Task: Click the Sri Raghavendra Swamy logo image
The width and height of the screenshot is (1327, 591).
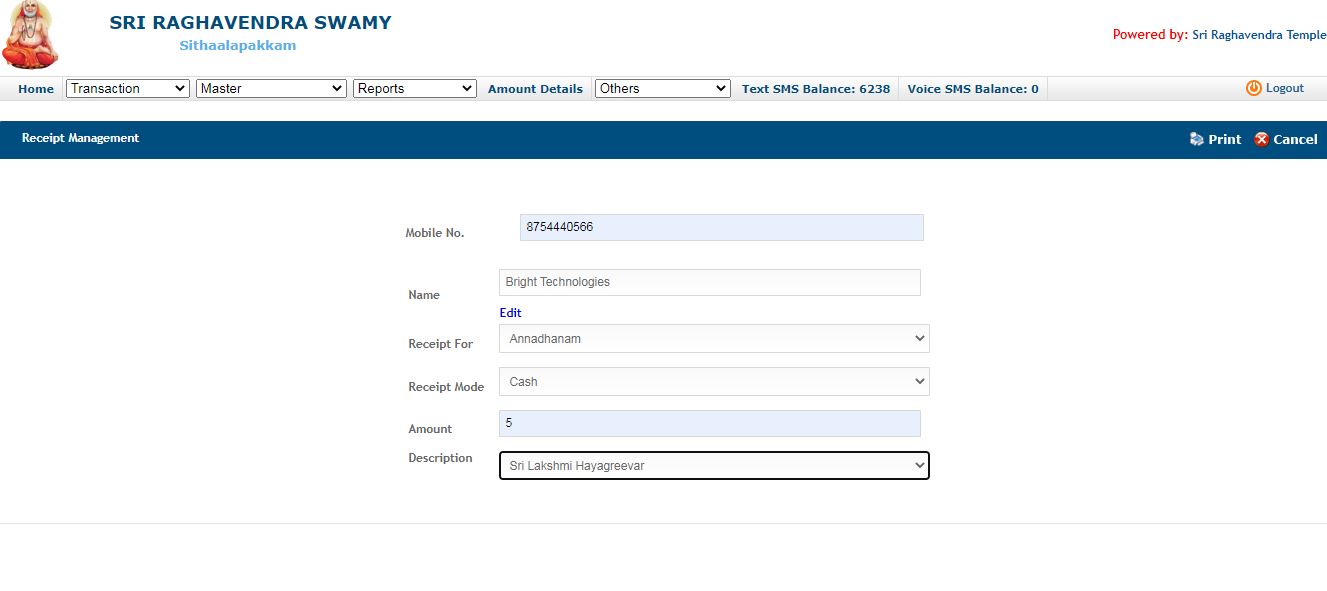Action: coord(30,36)
